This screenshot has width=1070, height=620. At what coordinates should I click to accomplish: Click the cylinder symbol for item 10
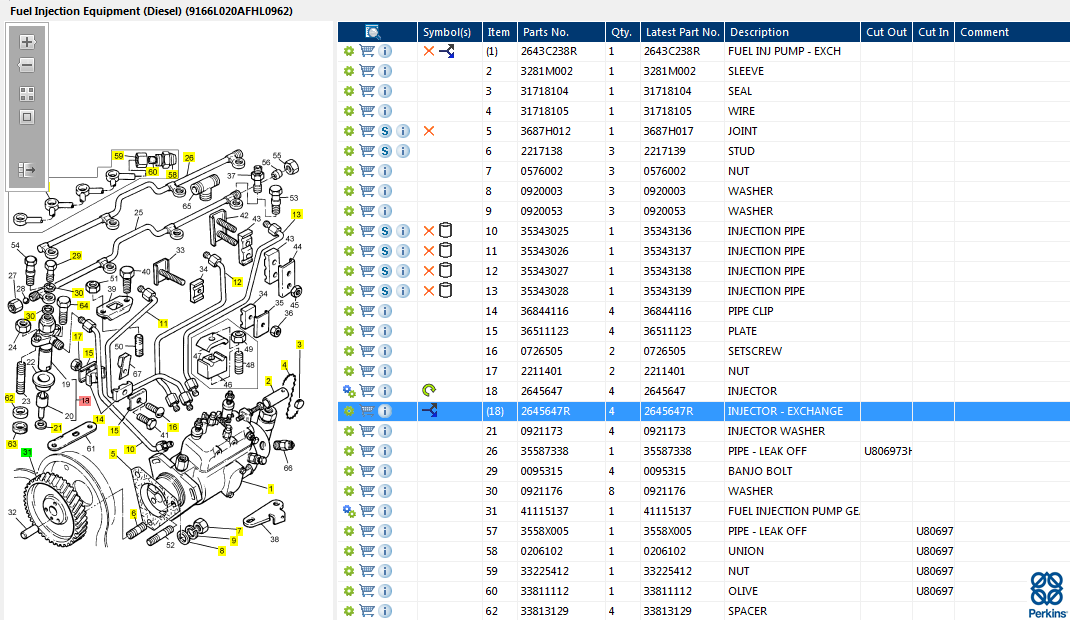pyautogui.click(x=446, y=231)
